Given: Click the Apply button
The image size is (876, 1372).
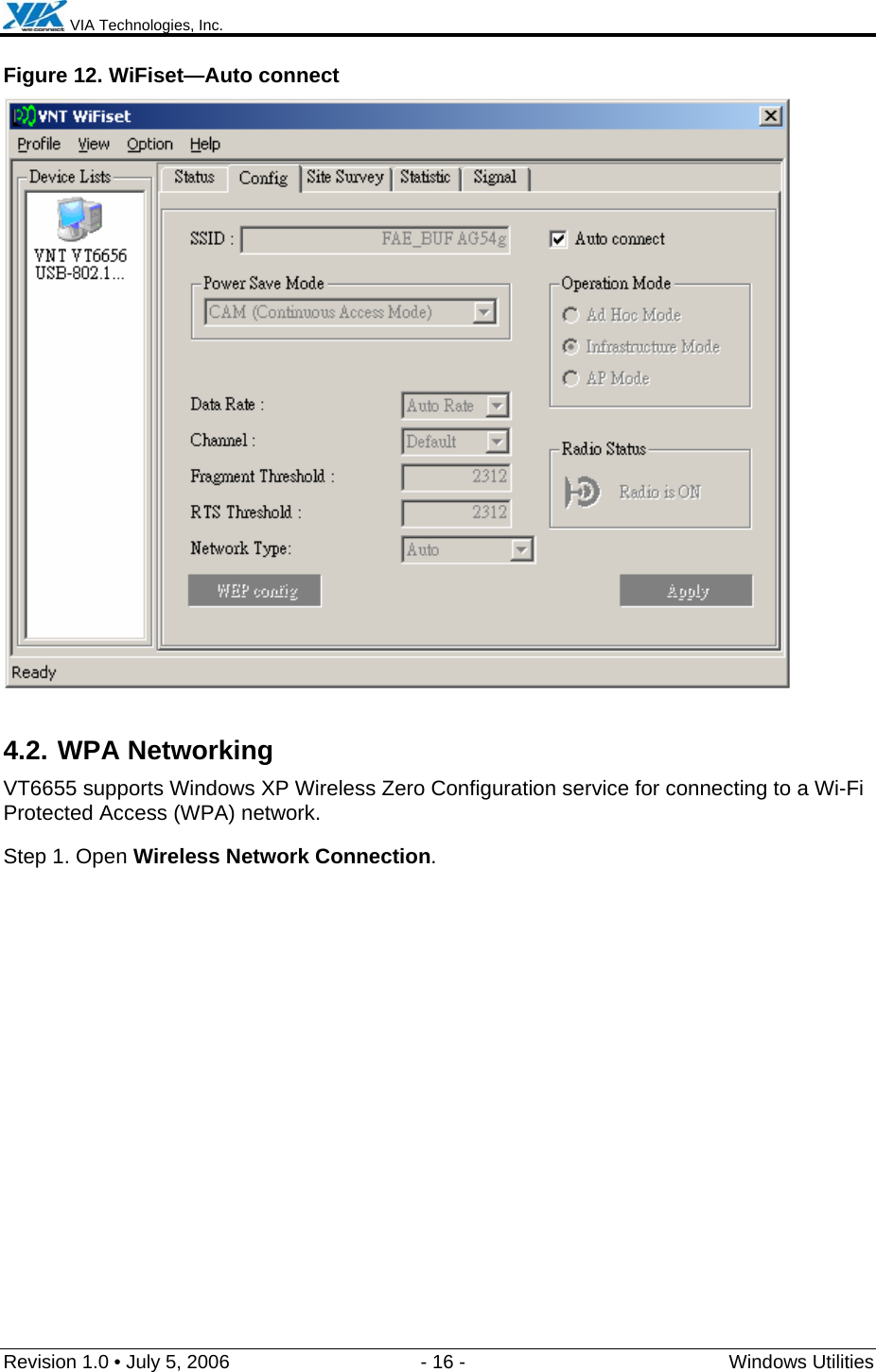Looking at the screenshot, I should click(x=687, y=591).
